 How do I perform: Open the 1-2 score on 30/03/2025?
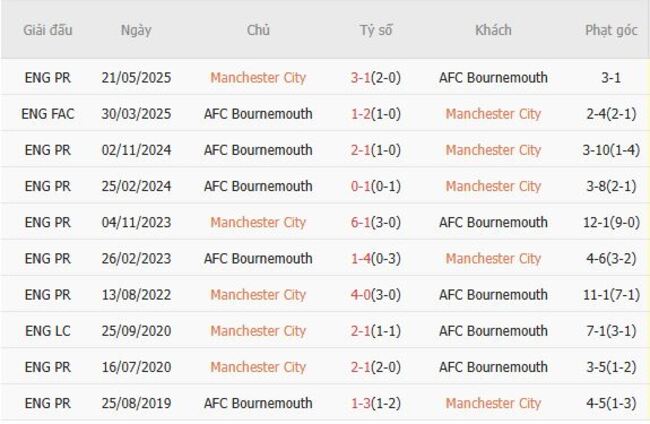pyautogui.click(x=364, y=114)
